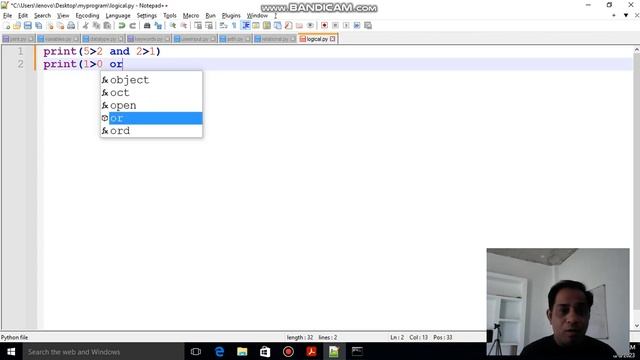Image resolution: width=640 pixels, height=360 pixels.
Task: Switch to the variables.py tab
Action: coord(58,39)
